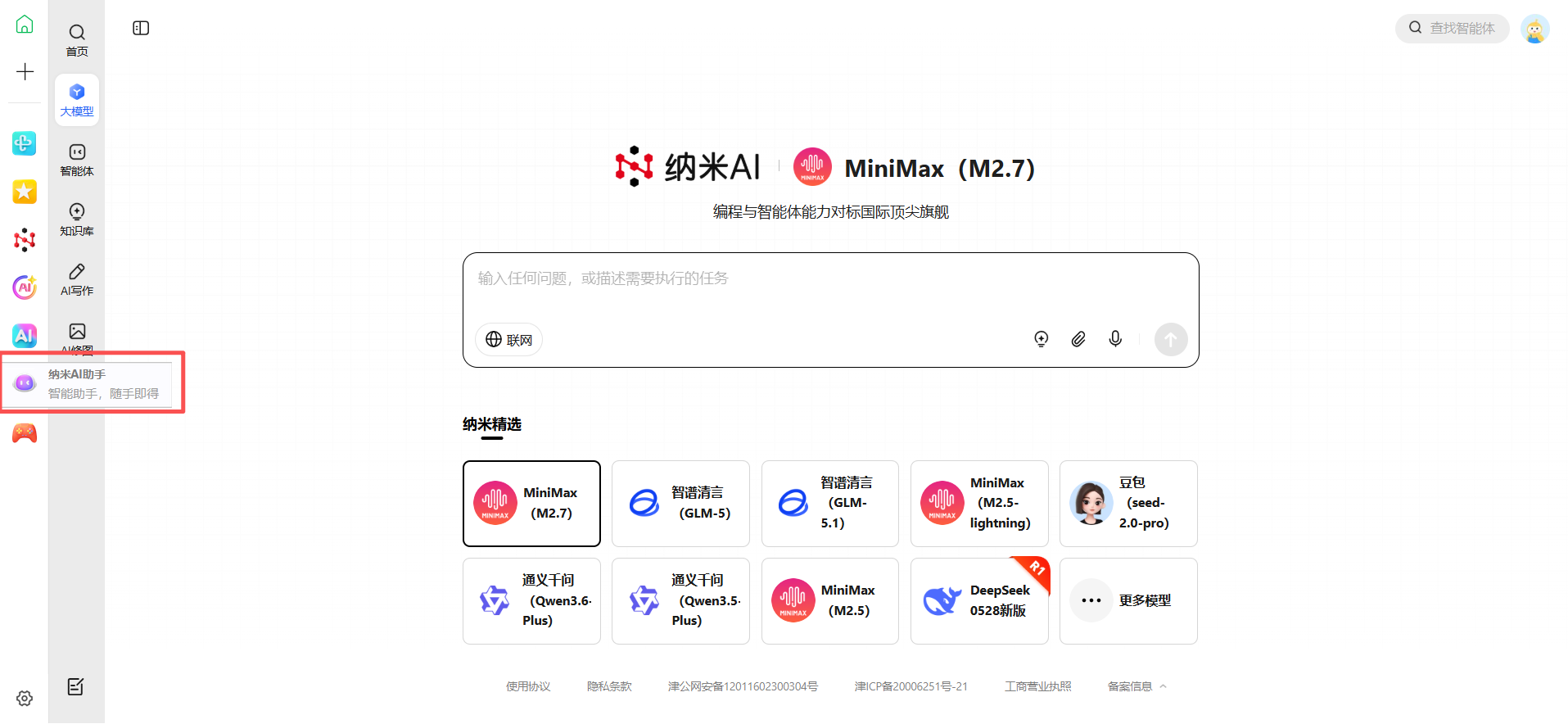Viewport: 1568px width, 724px height.
Task: Select the 大模型 sidebar tab
Action: point(77,100)
